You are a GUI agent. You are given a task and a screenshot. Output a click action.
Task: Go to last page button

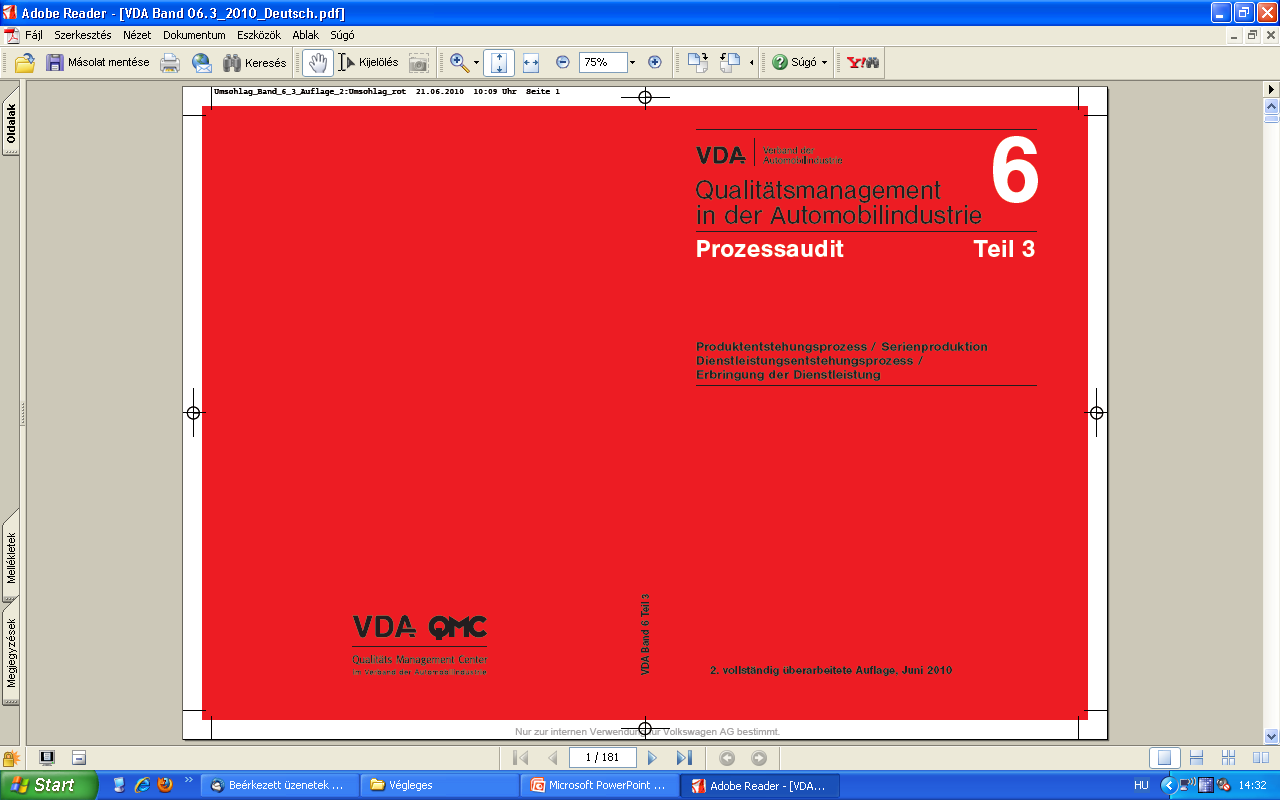click(685, 758)
